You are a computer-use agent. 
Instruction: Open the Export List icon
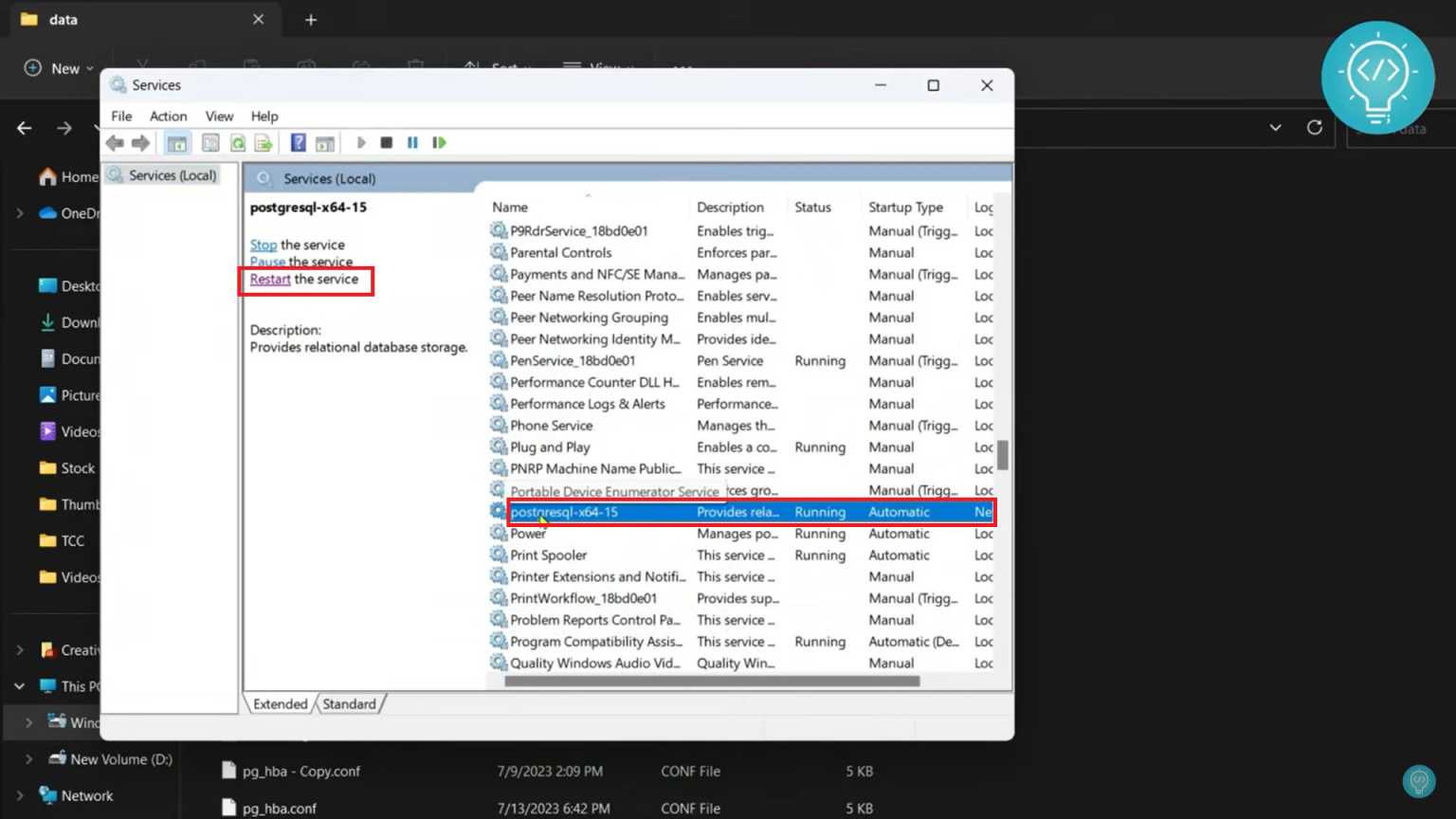click(264, 142)
